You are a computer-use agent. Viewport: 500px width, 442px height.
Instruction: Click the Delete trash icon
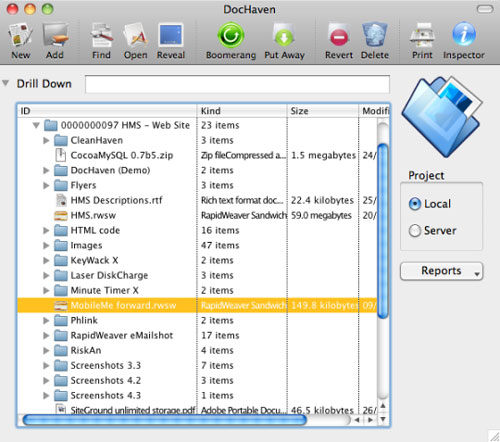click(x=375, y=34)
